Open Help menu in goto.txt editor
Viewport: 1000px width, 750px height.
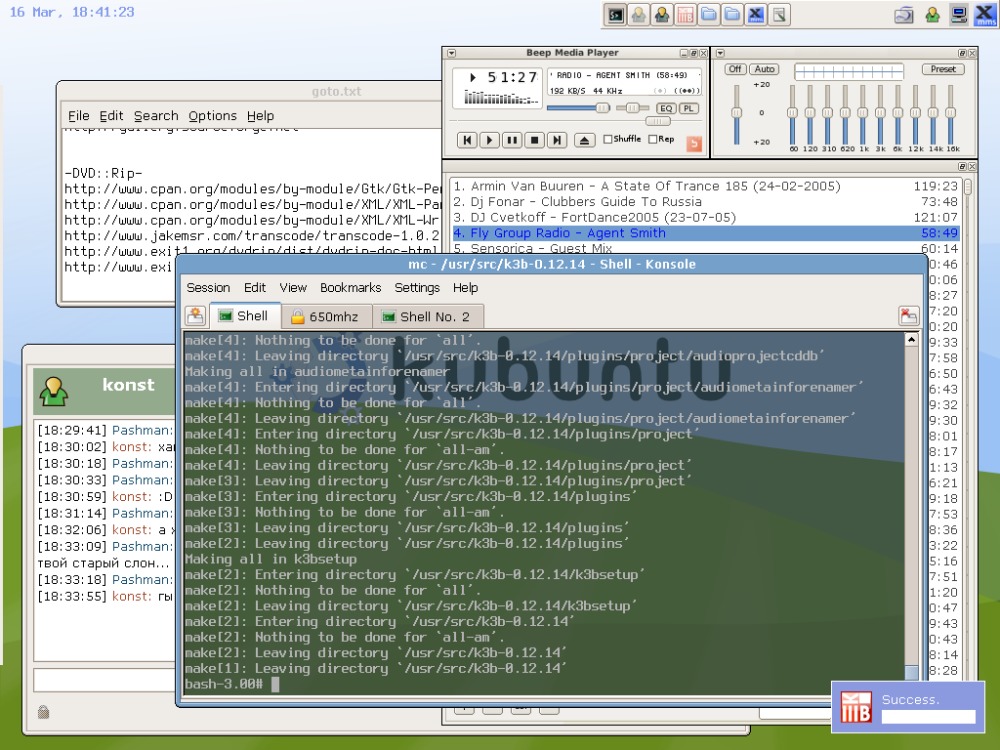260,116
